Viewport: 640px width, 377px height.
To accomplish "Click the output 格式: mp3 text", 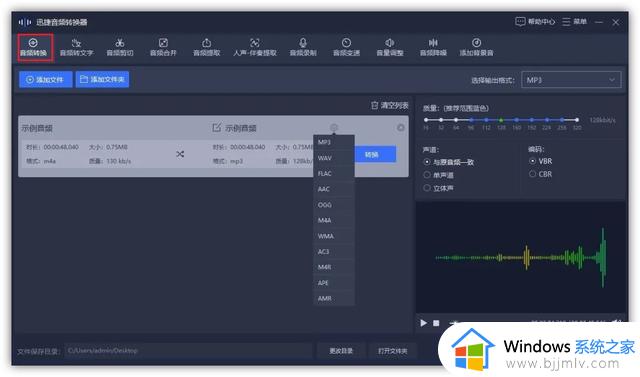I will [x=228, y=161].
